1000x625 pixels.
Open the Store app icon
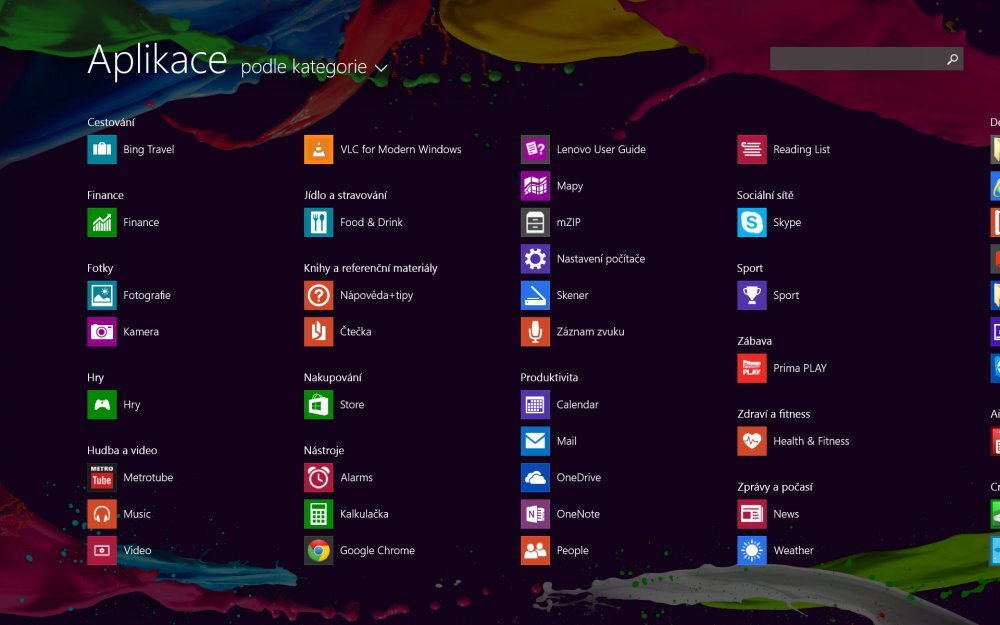pyautogui.click(x=318, y=404)
